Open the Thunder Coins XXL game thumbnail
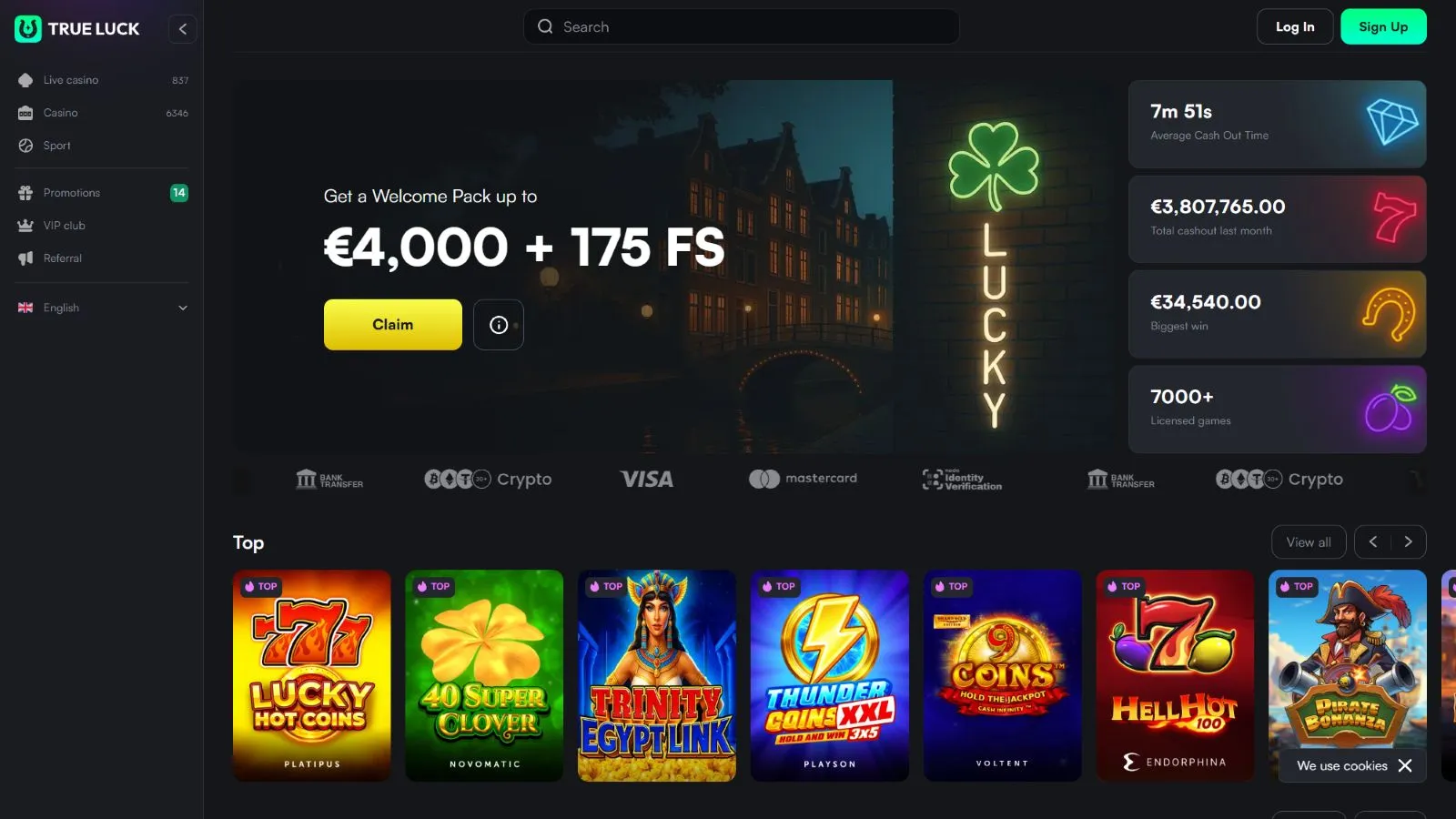This screenshot has height=819, width=1456. [830, 675]
